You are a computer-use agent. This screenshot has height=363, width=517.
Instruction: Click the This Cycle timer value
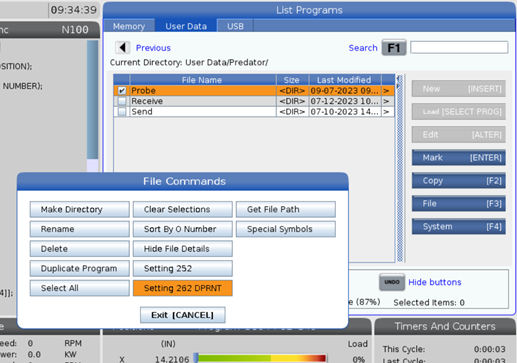tap(490, 349)
